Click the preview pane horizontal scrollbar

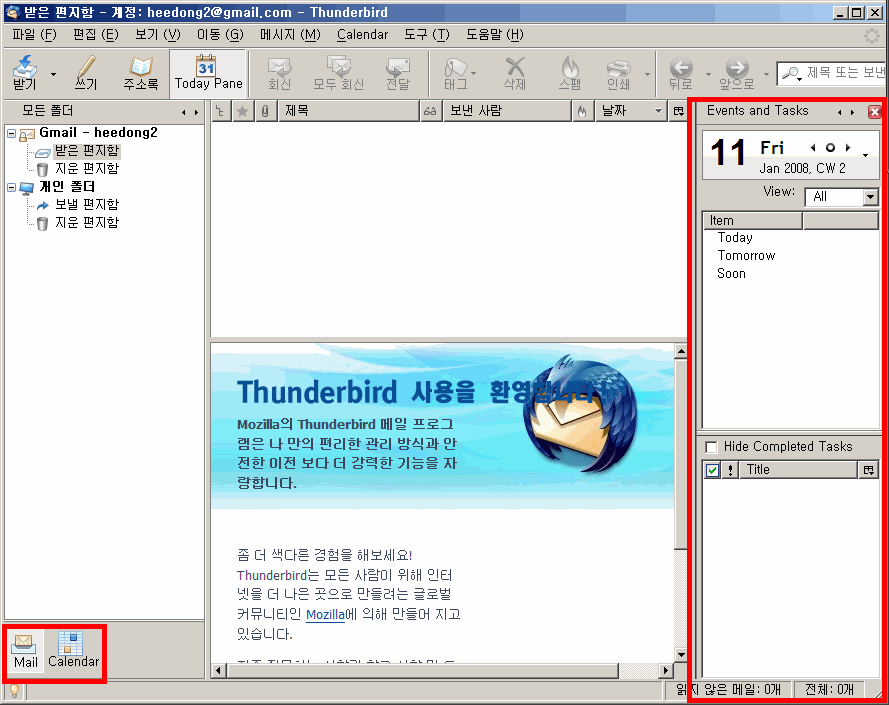442,670
